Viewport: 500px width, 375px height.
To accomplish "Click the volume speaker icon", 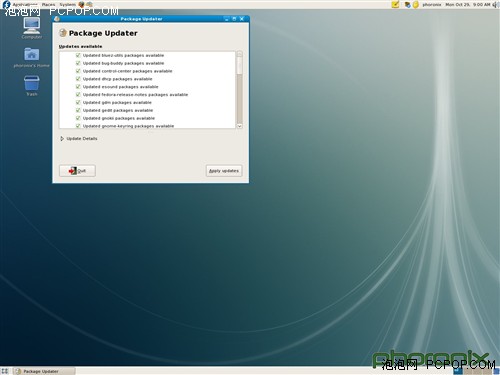I will click(x=495, y=5).
